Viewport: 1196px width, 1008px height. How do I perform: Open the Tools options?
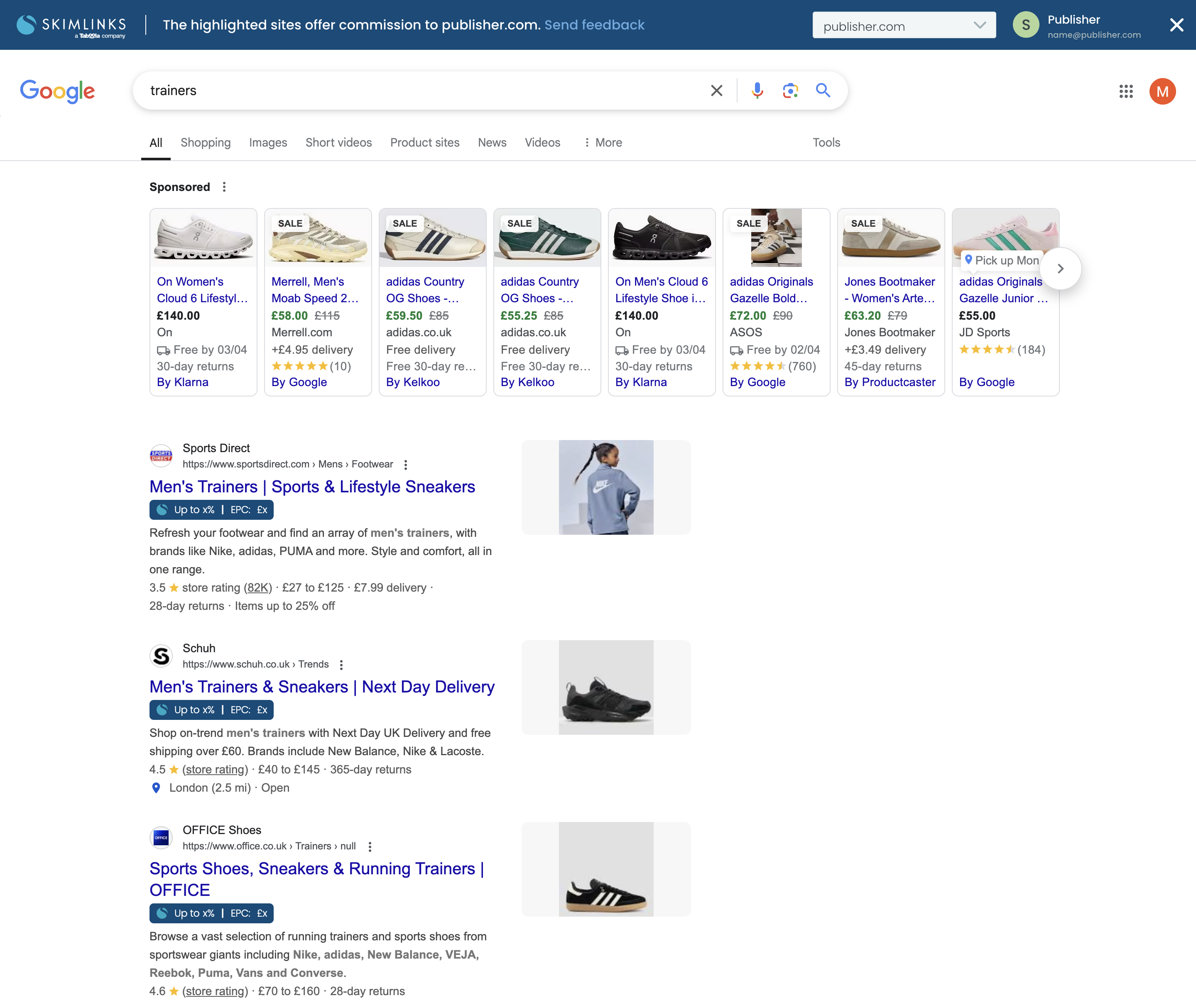point(826,142)
